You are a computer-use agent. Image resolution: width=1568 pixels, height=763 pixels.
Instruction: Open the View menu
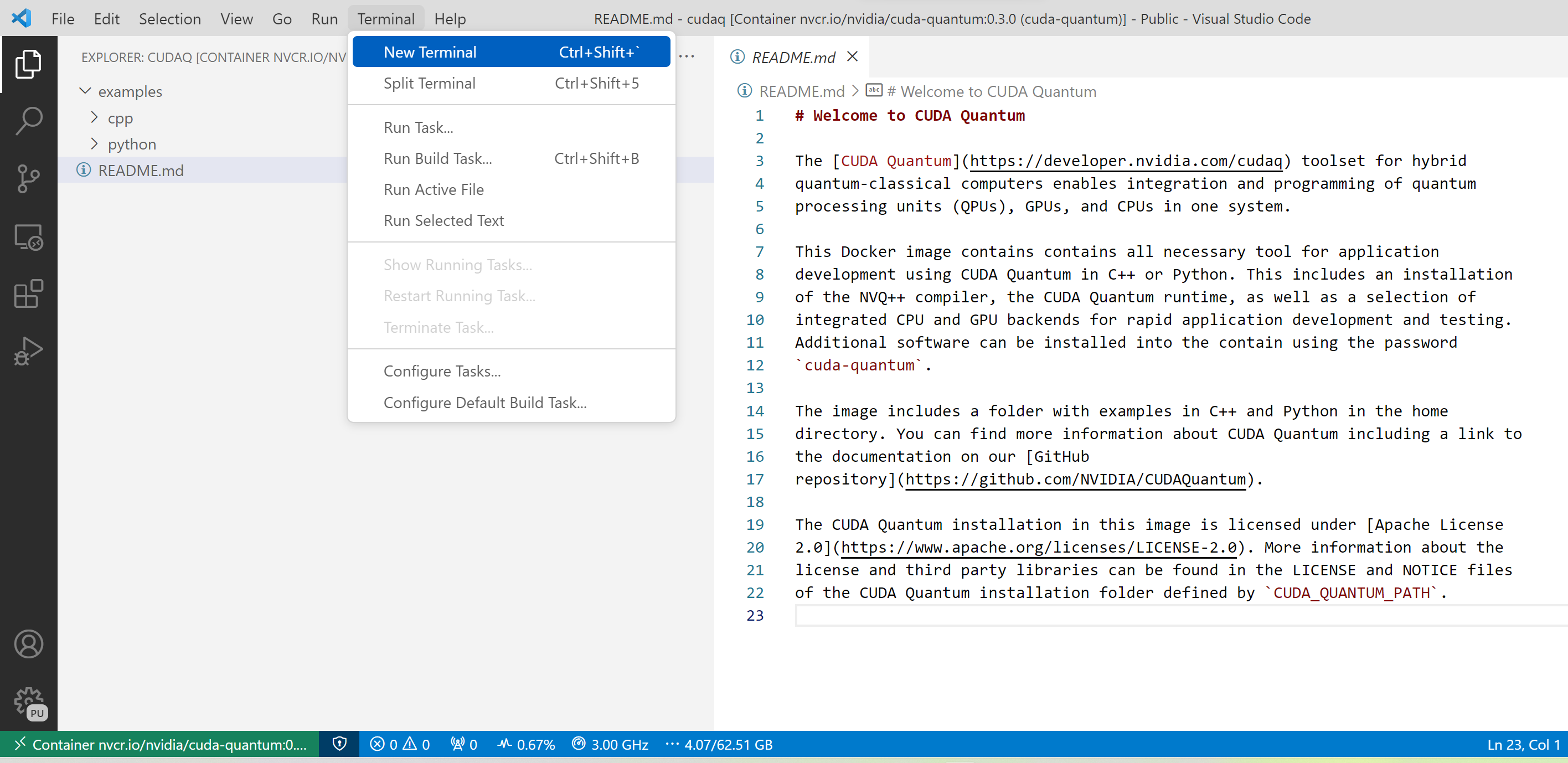237,19
